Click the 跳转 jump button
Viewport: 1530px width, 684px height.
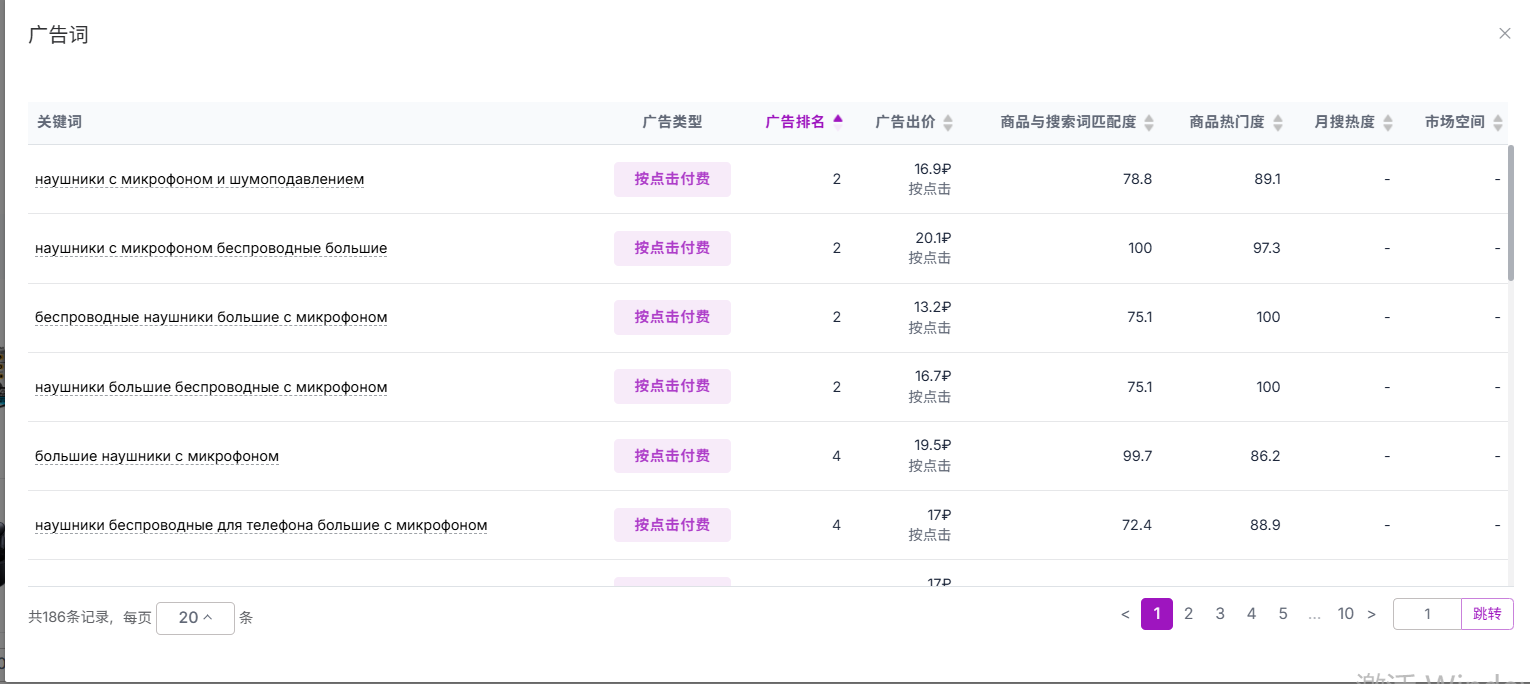click(x=1487, y=614)
